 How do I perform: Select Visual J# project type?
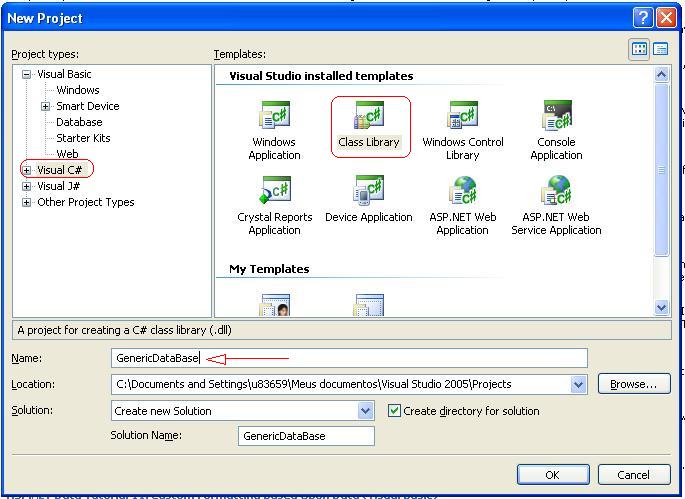59,186
